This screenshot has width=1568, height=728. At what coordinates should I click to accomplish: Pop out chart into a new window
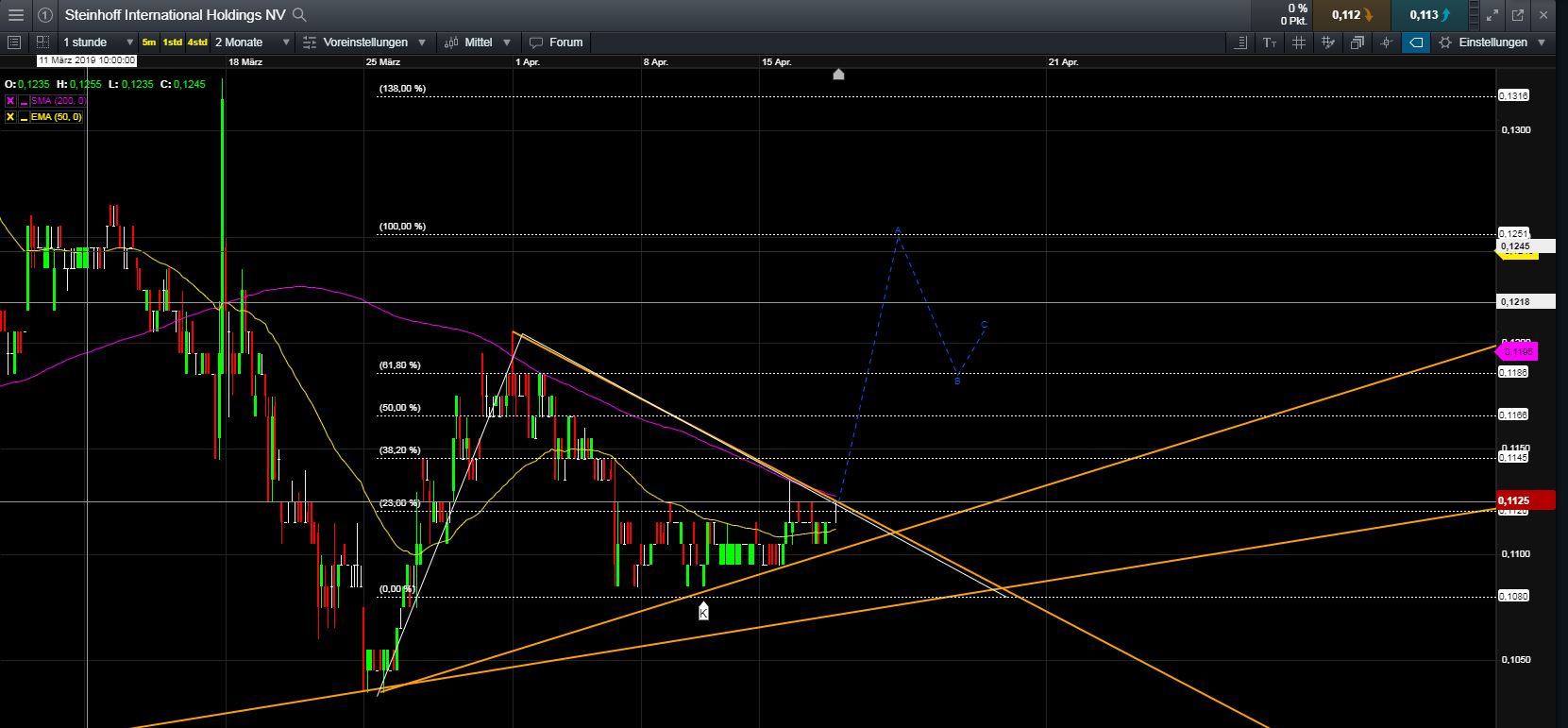[1518, 15]
